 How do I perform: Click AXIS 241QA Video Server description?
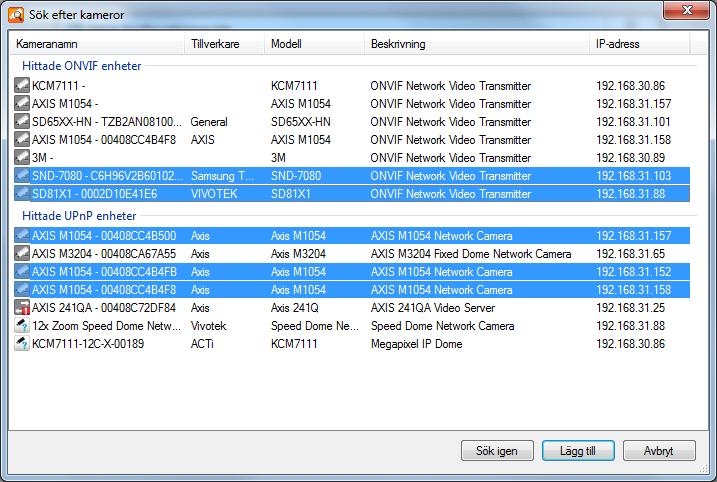pyautogui.click(x=433, y=308)
